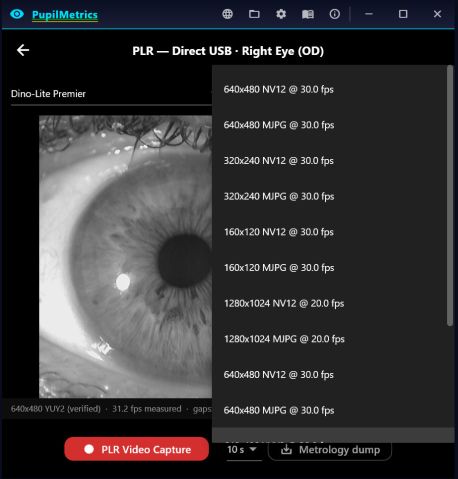Screen dimensions: 458x479
Task: Open the PupilMetrics title link
Action: click(65, 15)
